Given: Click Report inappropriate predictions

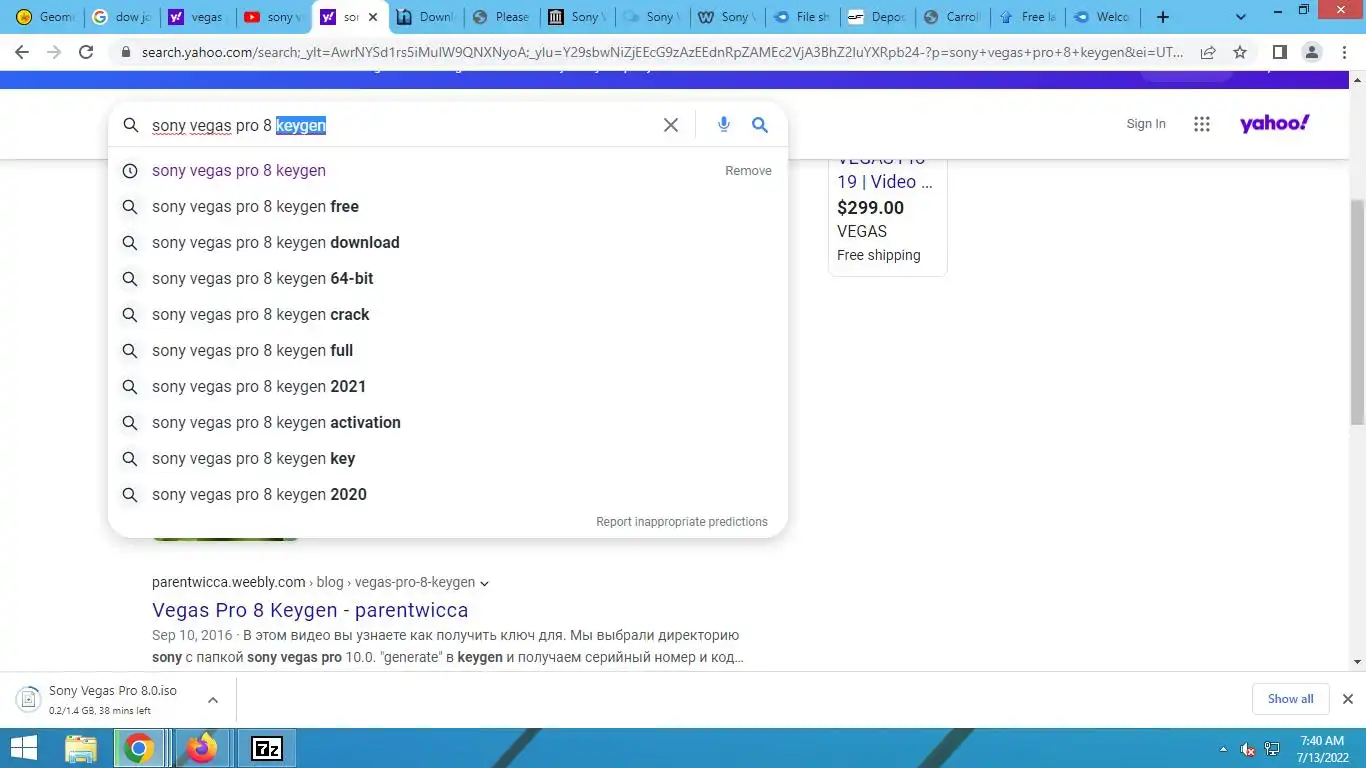Looking at the screenshot, I should tap(682, 522).
